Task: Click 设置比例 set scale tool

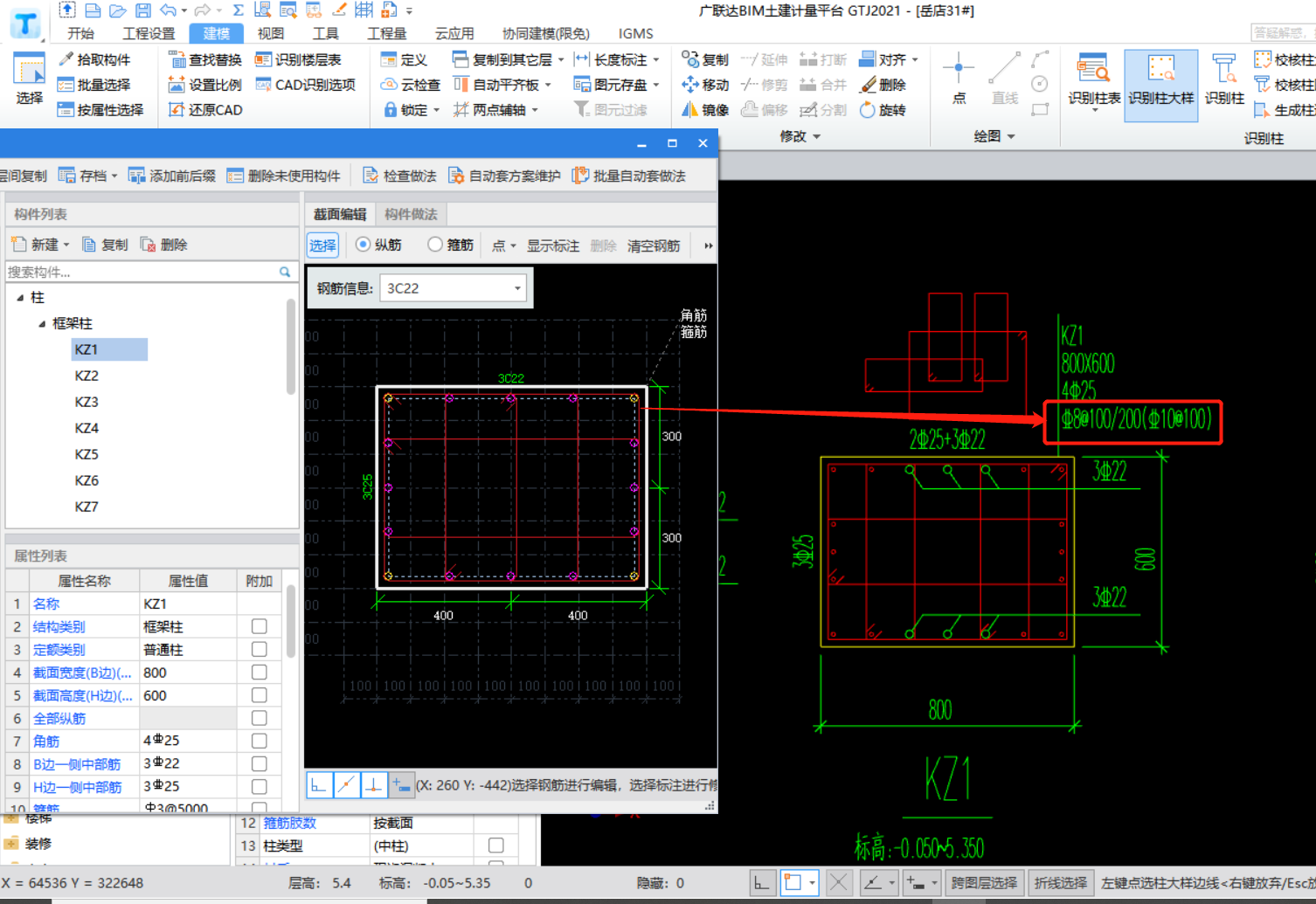Action: coord(205,85)
